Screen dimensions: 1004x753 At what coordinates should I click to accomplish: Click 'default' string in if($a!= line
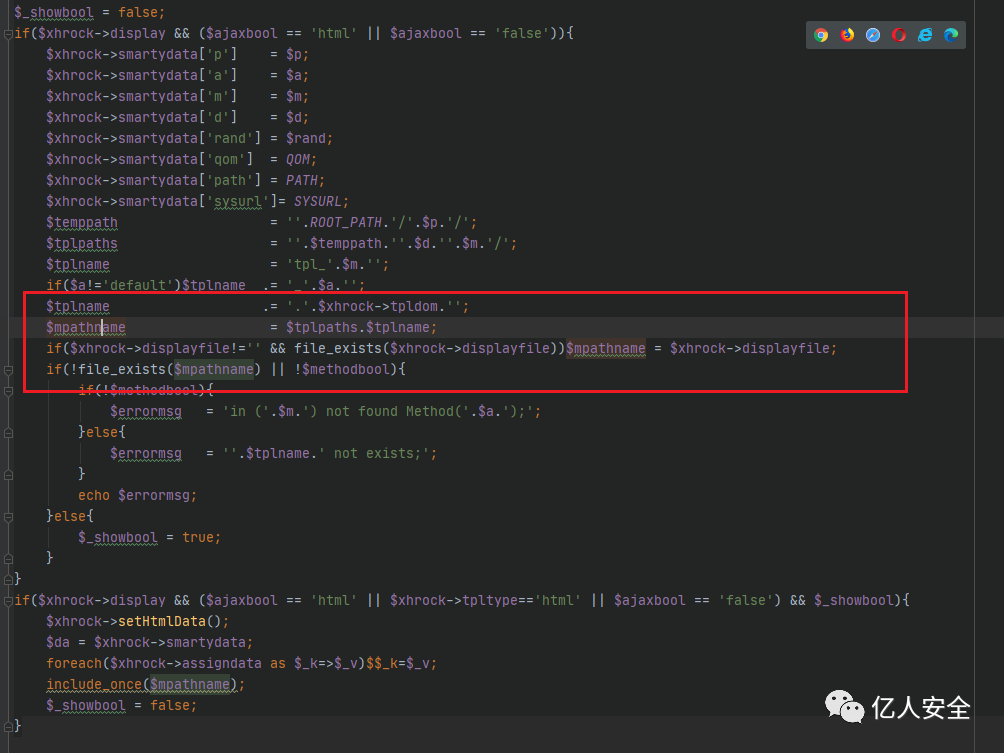coord(138,285)
